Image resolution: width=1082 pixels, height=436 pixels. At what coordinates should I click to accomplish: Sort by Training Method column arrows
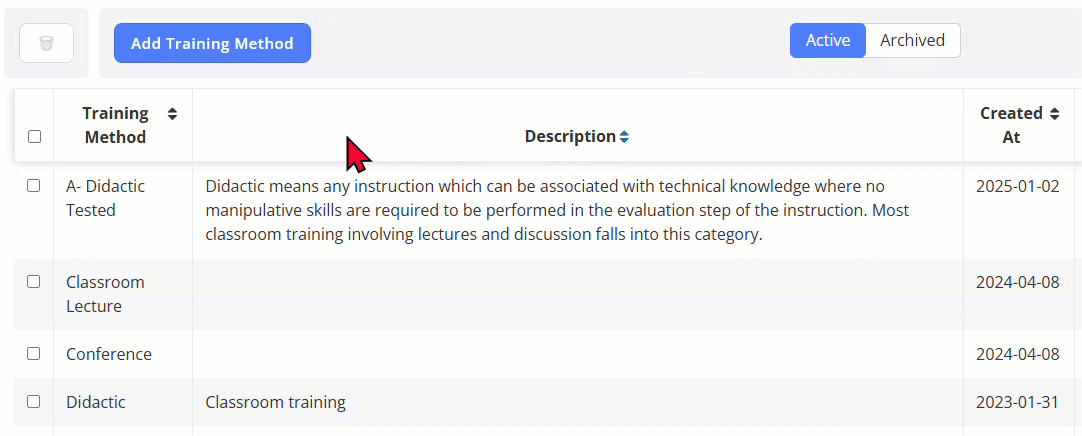[x=173, y=114]
